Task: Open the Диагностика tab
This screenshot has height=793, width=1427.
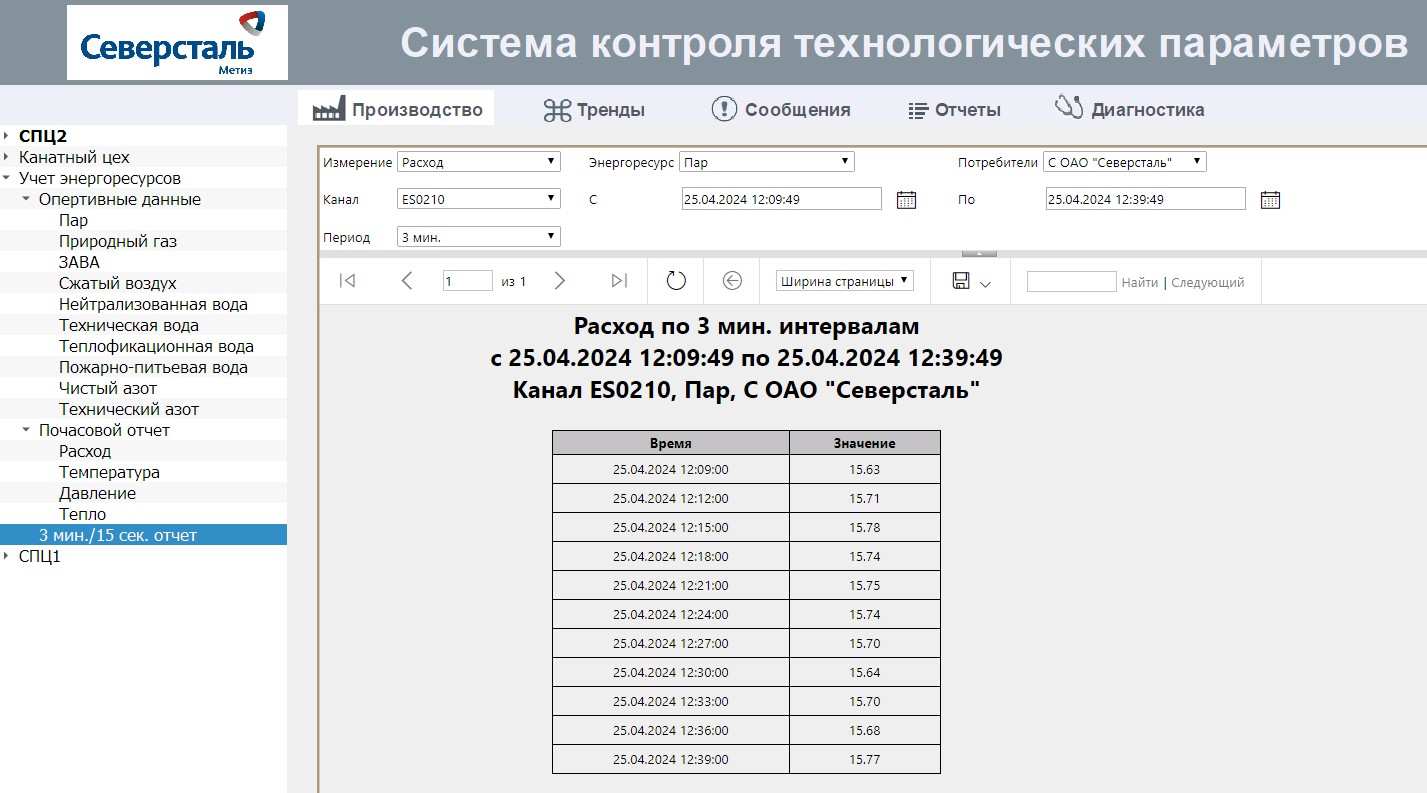Action: [1130, 109]
